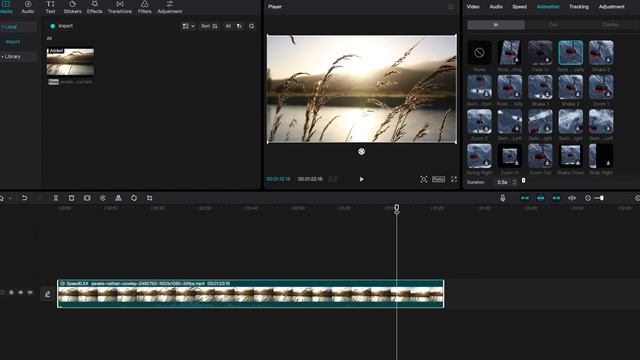
Task: Split the clip at the playhead
Action: (56, 198)
